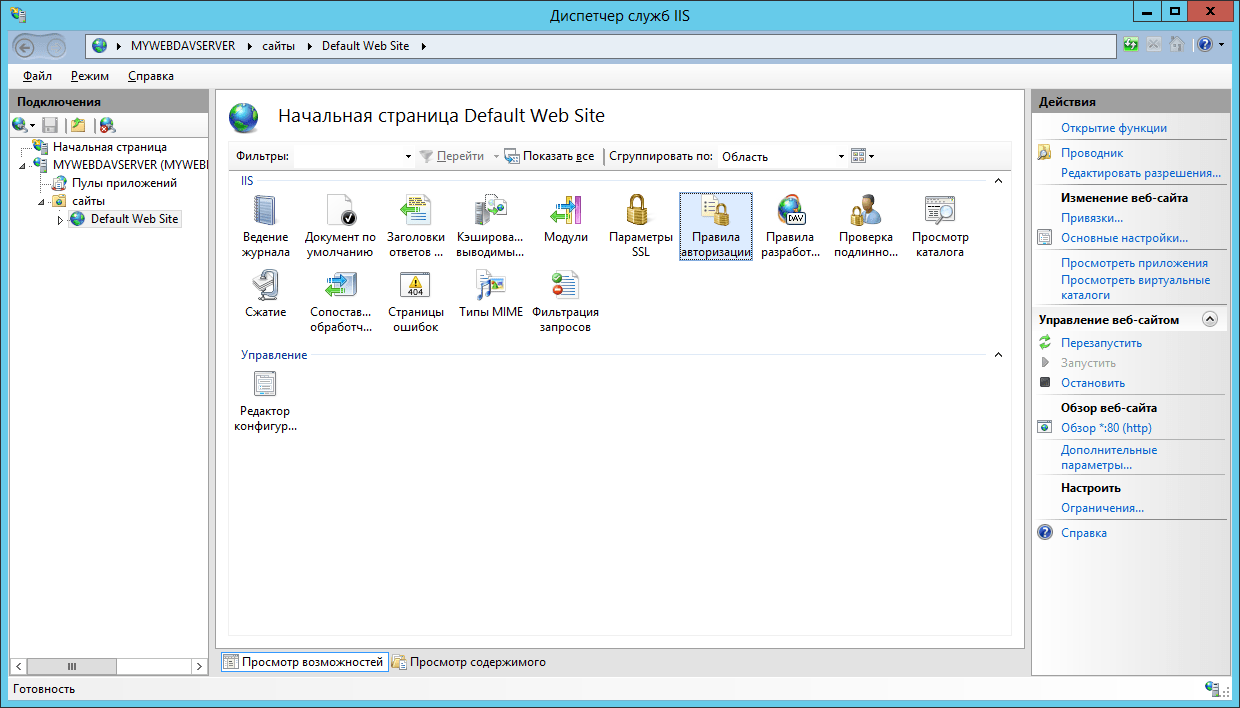Collapse the Управление group

tap(997, 355)
